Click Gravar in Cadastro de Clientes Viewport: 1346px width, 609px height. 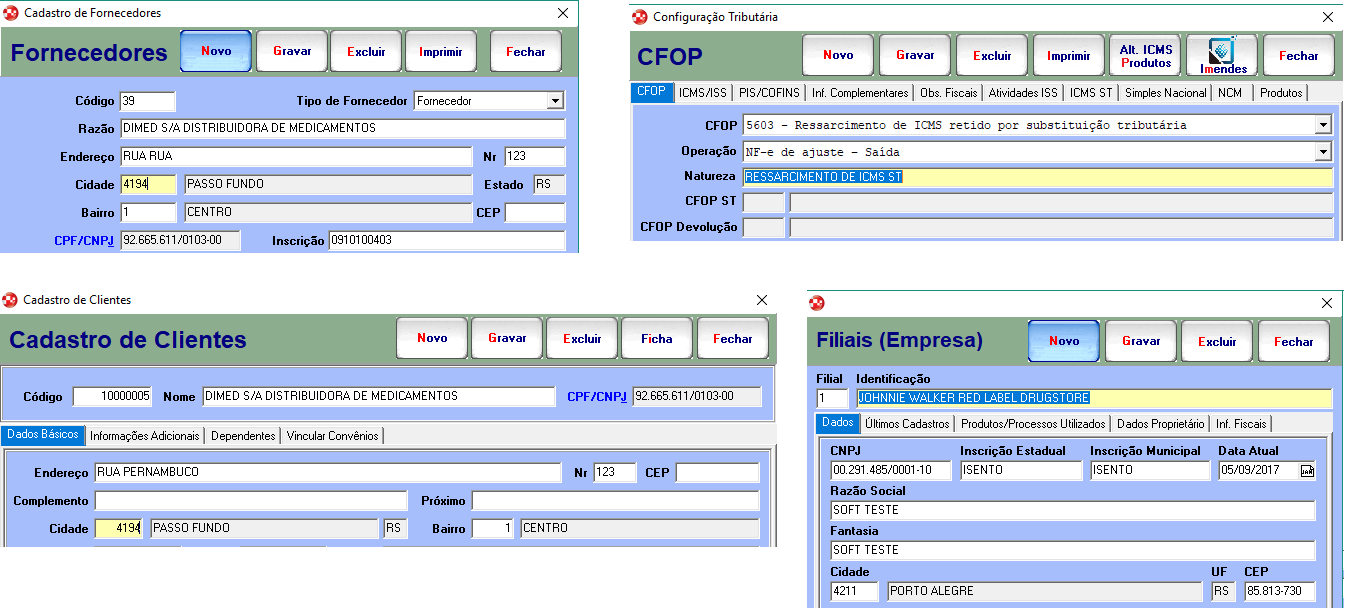[507, 338]
